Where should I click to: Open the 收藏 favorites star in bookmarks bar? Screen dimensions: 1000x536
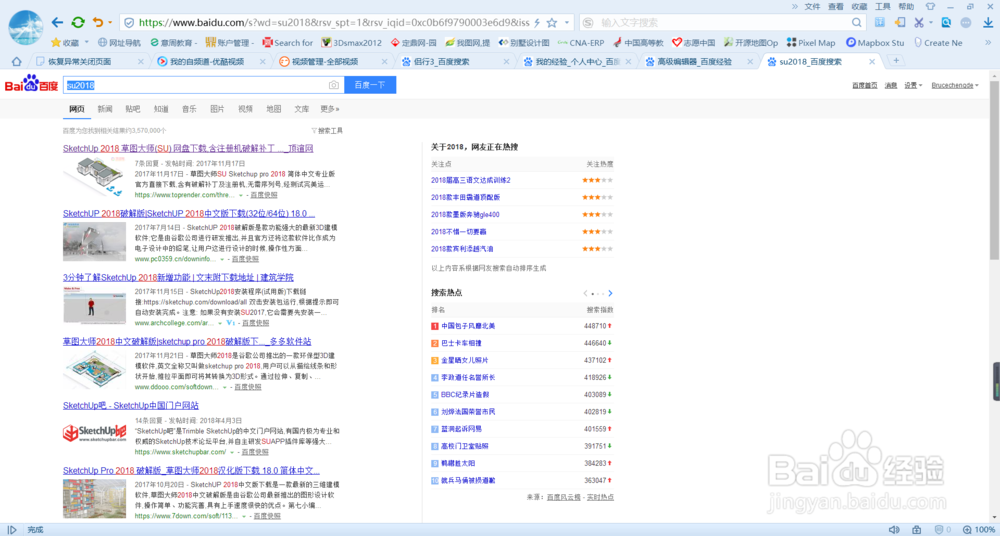click(64, 43)
